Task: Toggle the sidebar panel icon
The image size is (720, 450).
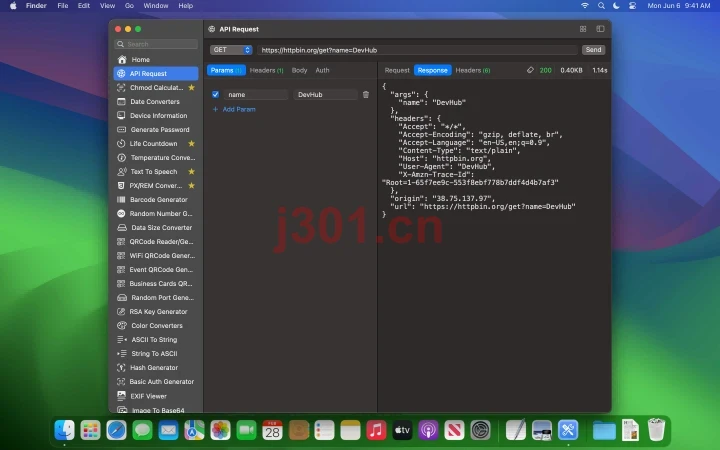Action: [x=600, y=29]
